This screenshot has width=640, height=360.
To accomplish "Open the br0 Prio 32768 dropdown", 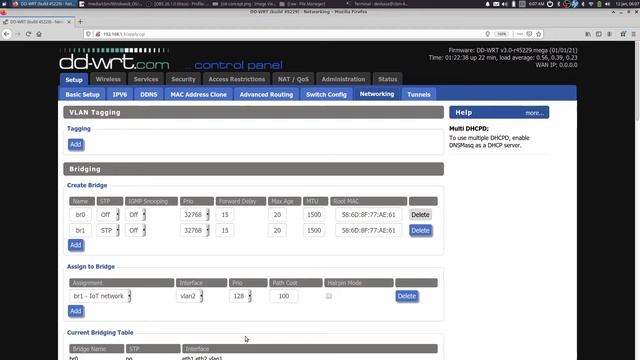I will pyautogui.click(x=195, y=215).
